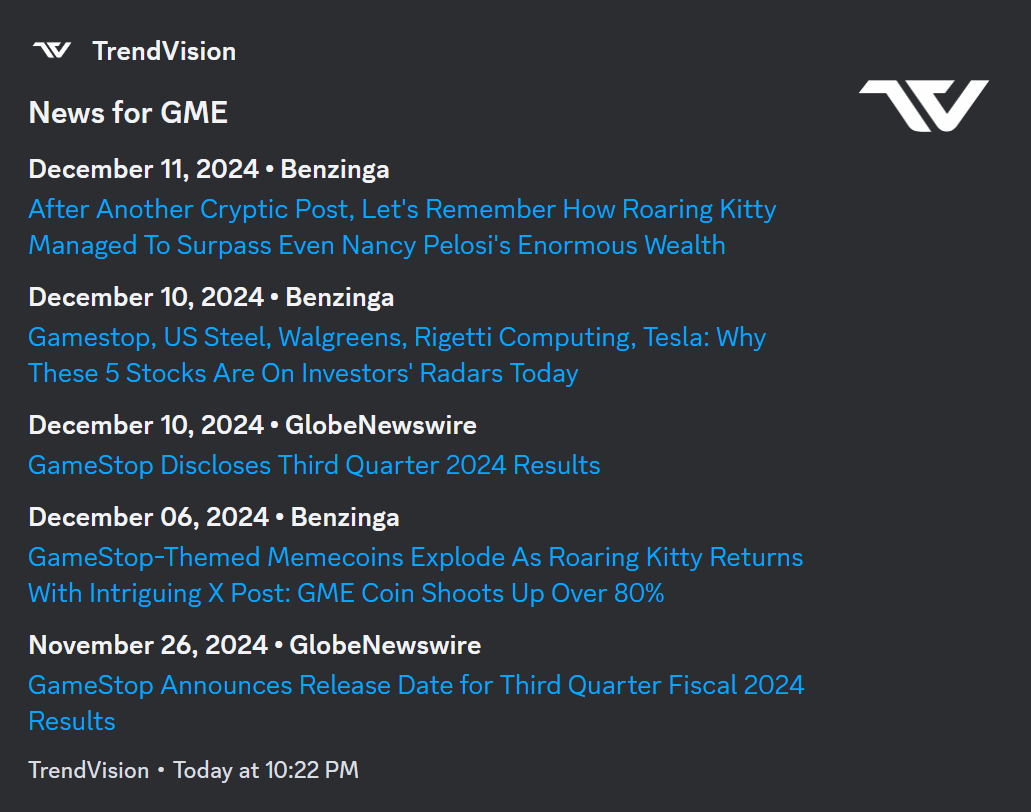Click the small TrendVision author logo icon

[x=51, y=50]
